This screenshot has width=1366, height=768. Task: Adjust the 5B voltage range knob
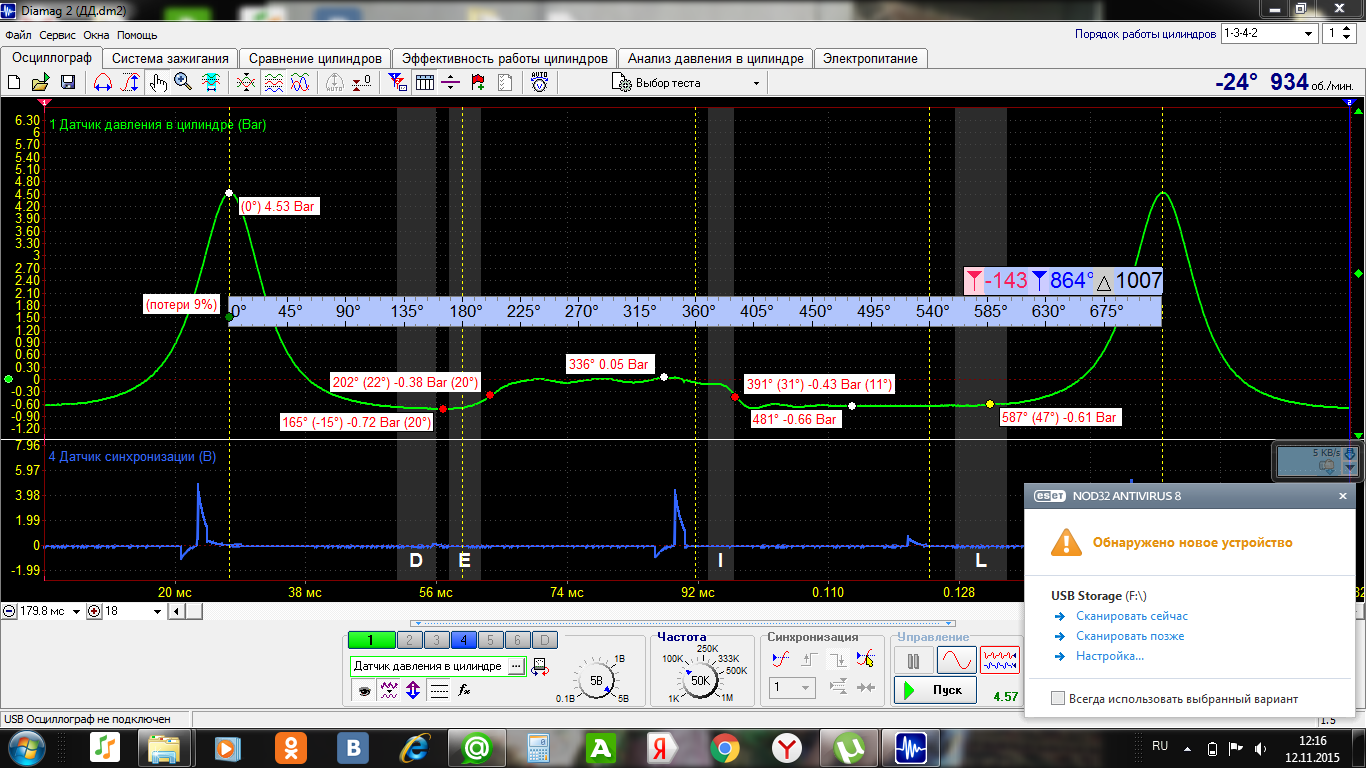click(x=596, y=680)
